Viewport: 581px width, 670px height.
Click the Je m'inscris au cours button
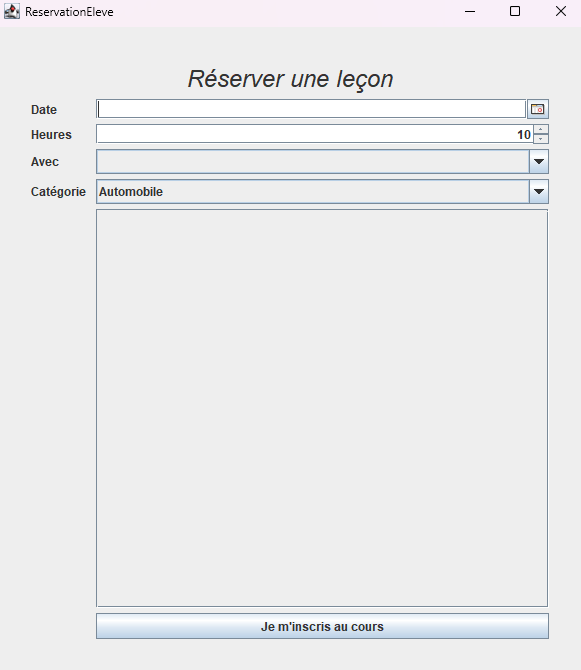tap(323, 626)
